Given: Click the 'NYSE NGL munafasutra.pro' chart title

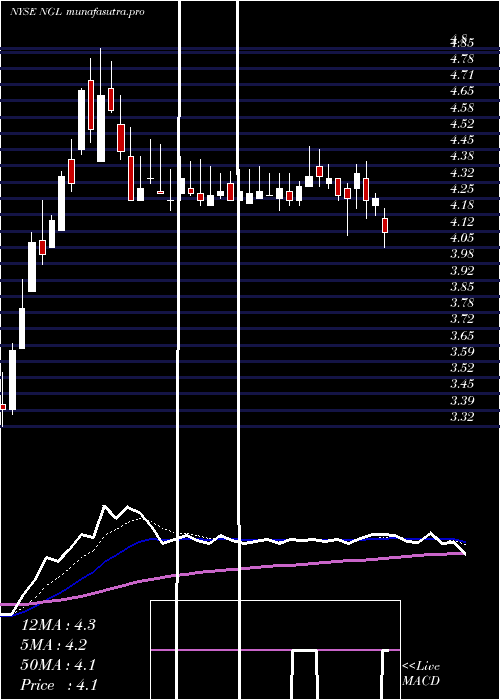Looking at the screenshot, I should point(77,12).
